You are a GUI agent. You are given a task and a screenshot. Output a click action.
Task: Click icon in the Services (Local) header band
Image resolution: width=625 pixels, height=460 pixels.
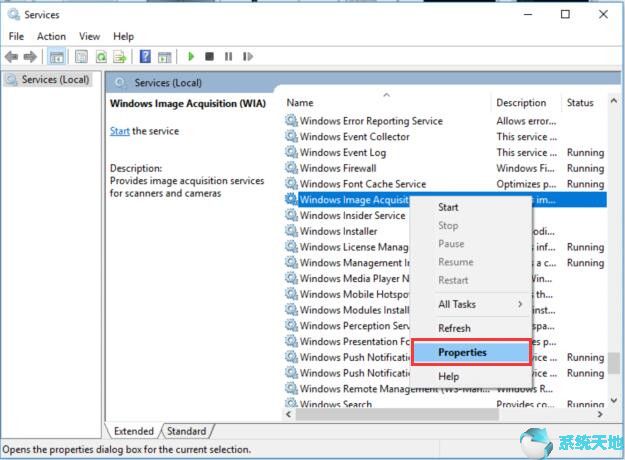(120, 83)
